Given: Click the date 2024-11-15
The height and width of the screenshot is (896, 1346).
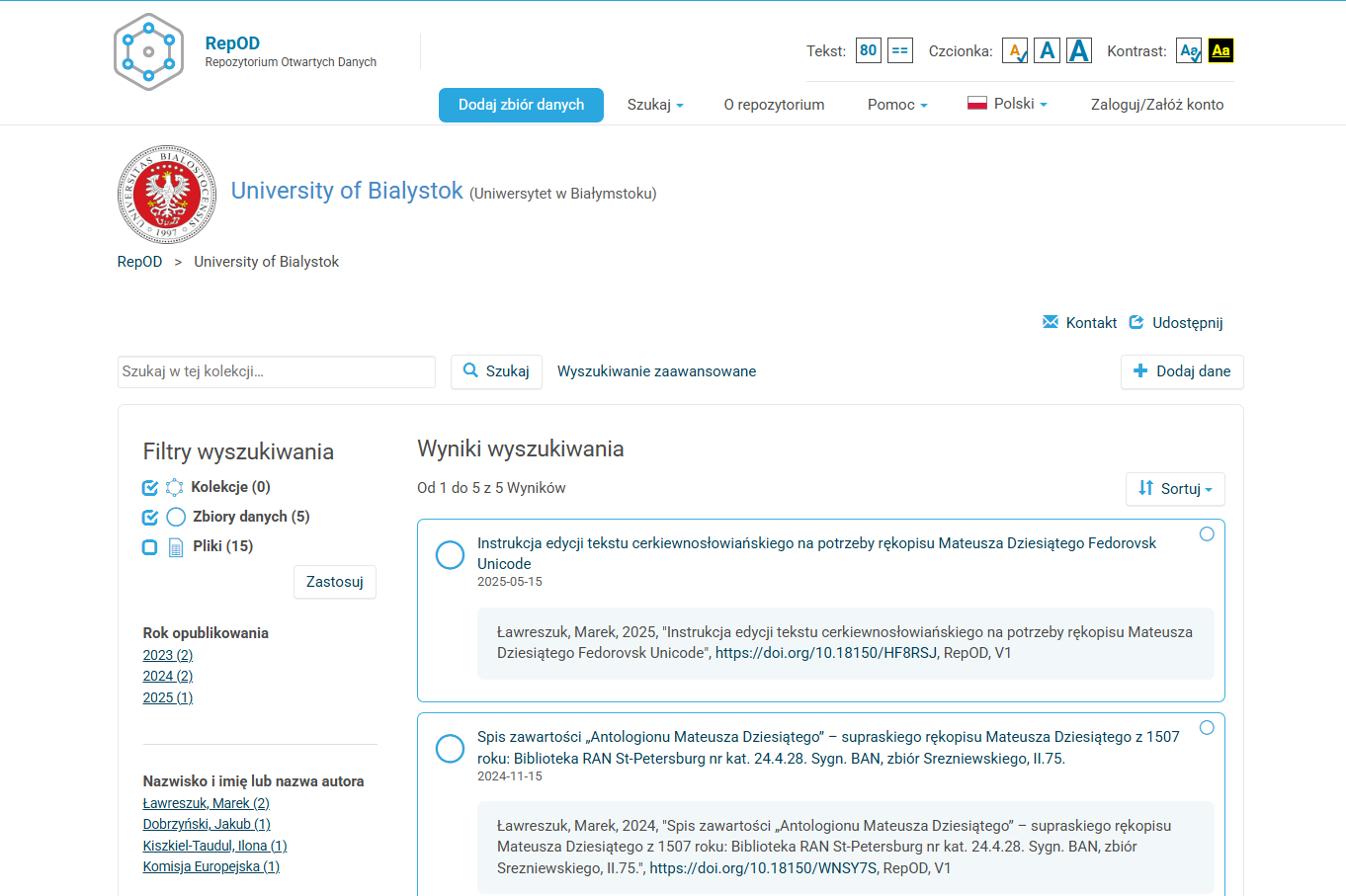Looking at the screenshot, I should pos(510,776).
